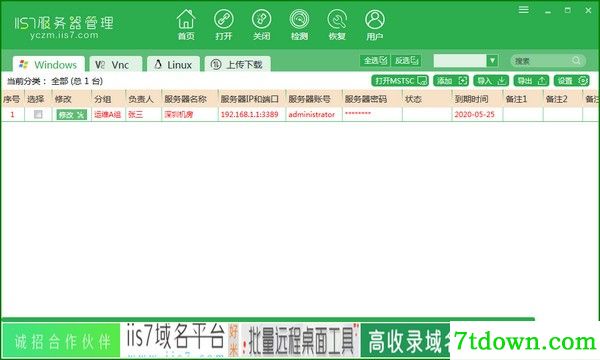600x360 pixels.
Task: Click the 关闭 close connection icon
Action: point(261,24)
